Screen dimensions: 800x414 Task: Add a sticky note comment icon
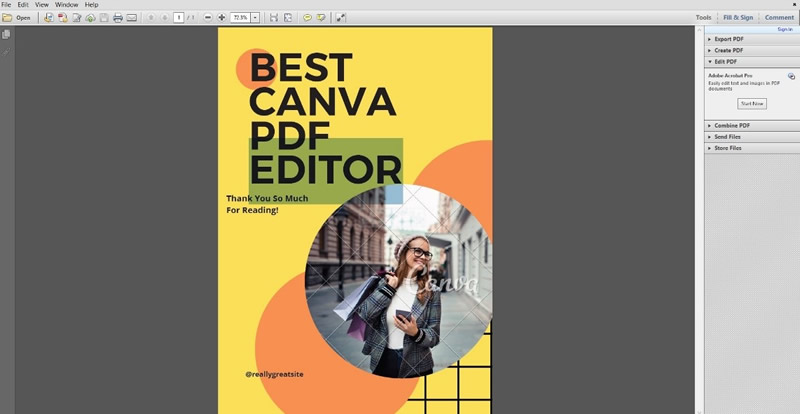307,18
